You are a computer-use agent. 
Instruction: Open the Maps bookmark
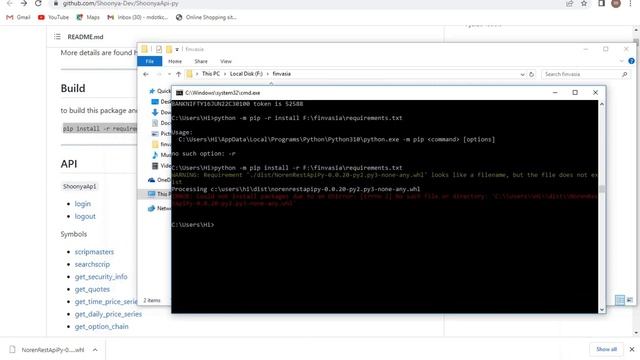coord(88,17)
